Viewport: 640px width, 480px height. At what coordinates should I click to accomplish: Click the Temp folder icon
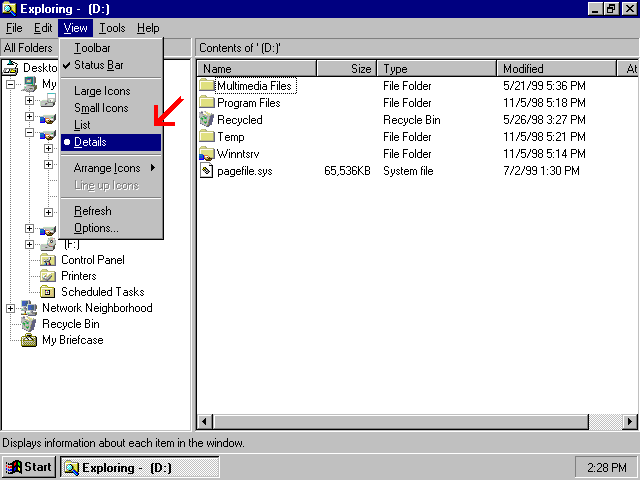207,136
